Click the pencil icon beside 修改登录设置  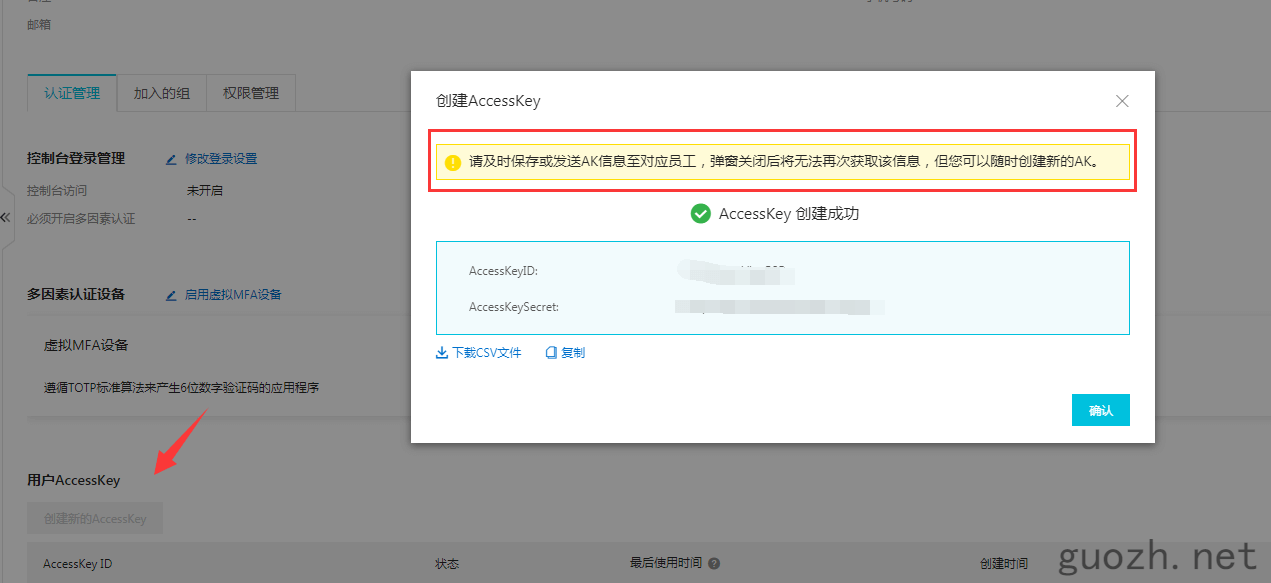(x=172, y=158)
